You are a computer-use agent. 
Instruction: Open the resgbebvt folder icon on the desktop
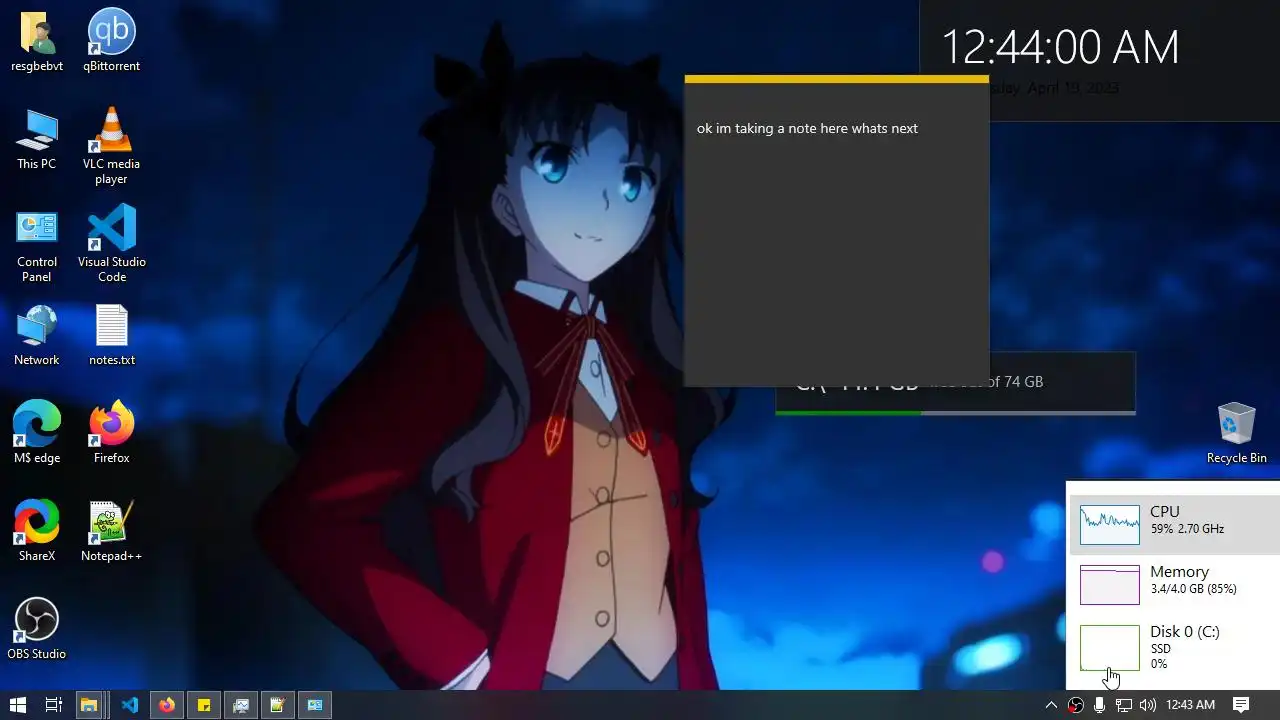point(37,41)
